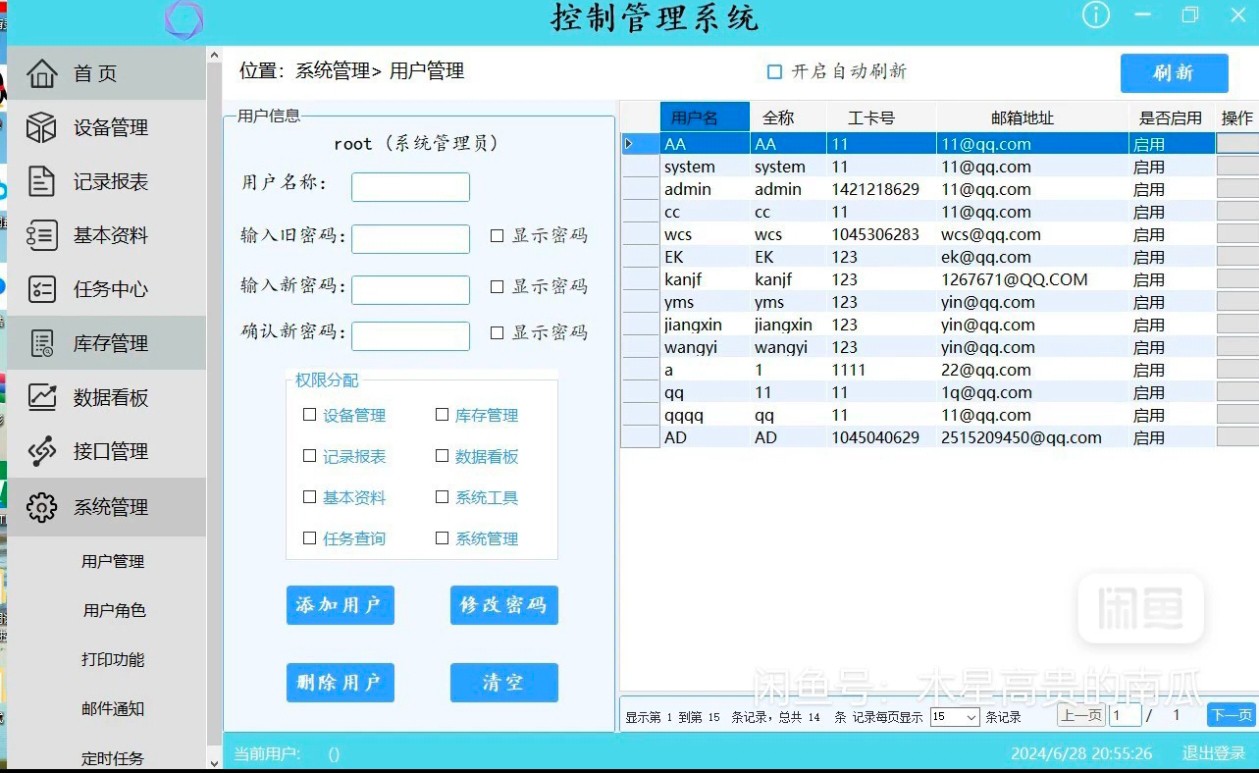1259x773 pixels.
Task: Click the 接口管理 interface icon
Action: point(42,451)
